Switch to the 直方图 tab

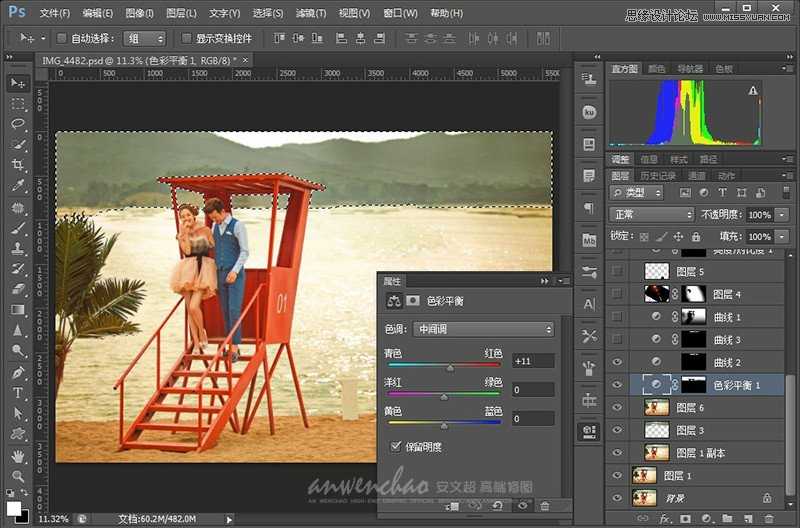tap(624, 68)
